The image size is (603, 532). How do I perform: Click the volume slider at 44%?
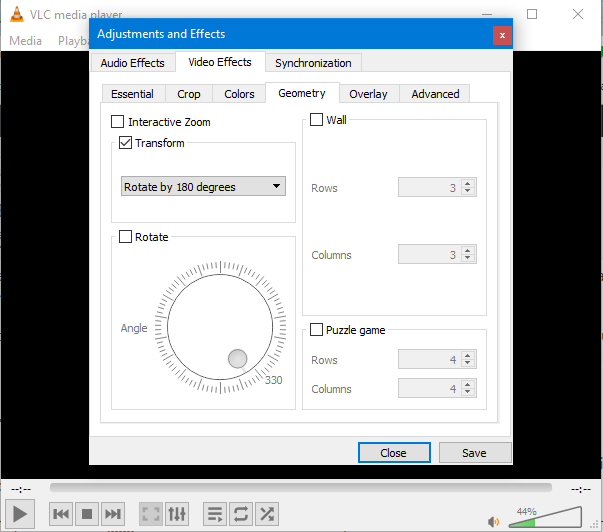[x=545, y=517]
